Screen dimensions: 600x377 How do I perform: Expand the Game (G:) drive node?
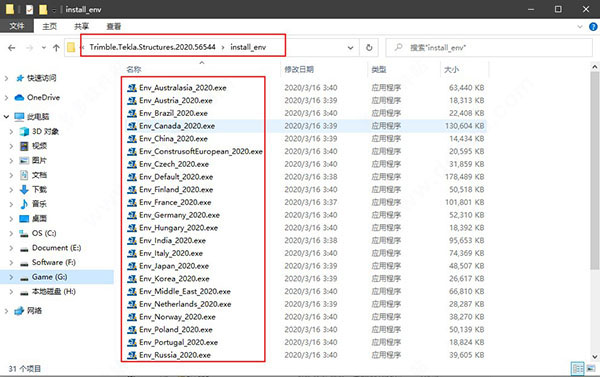pyautogui.click(x=11, y=277)
